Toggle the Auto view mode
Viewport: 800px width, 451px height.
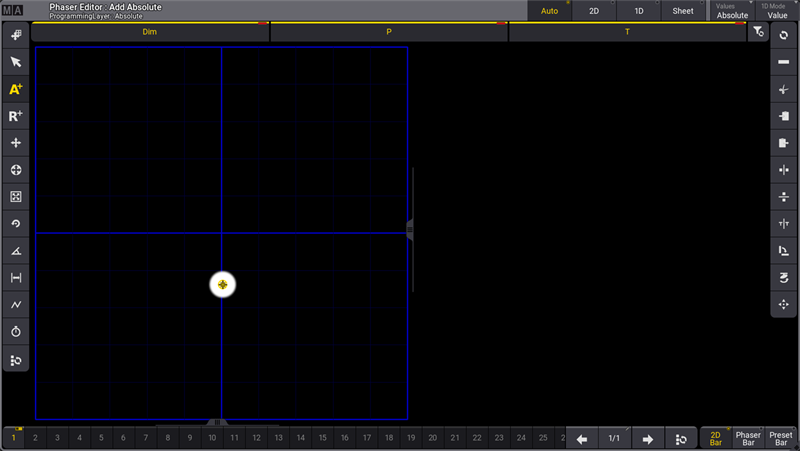point(549,11)
